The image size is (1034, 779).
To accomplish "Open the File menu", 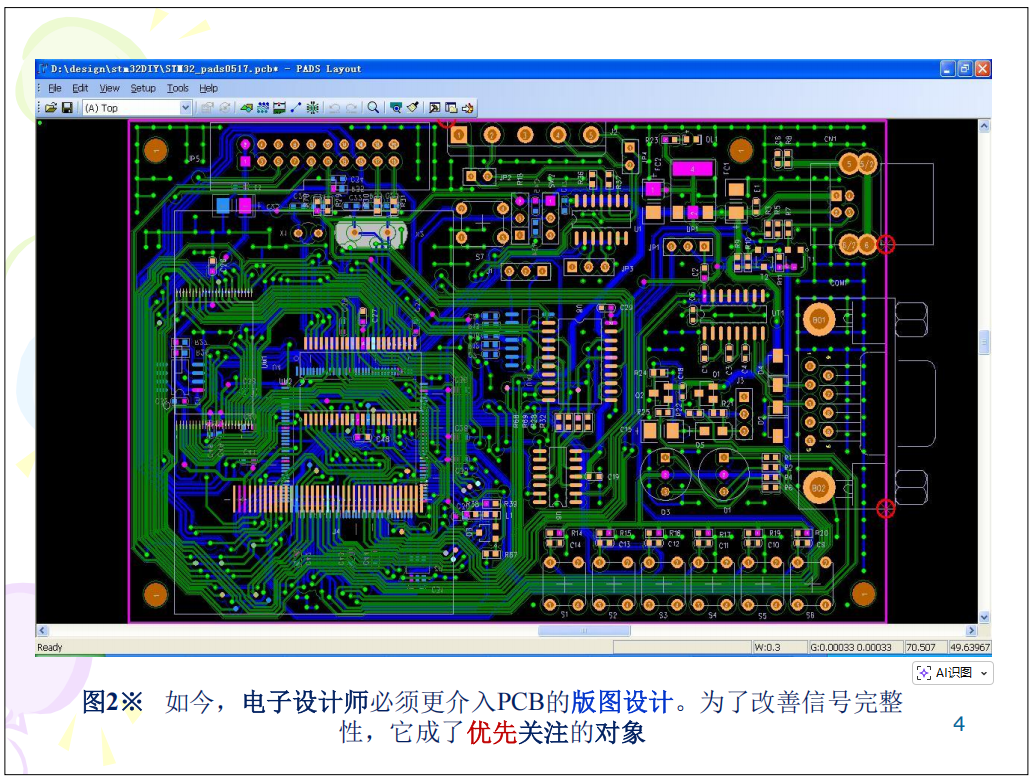I will [x=55, y=88].
